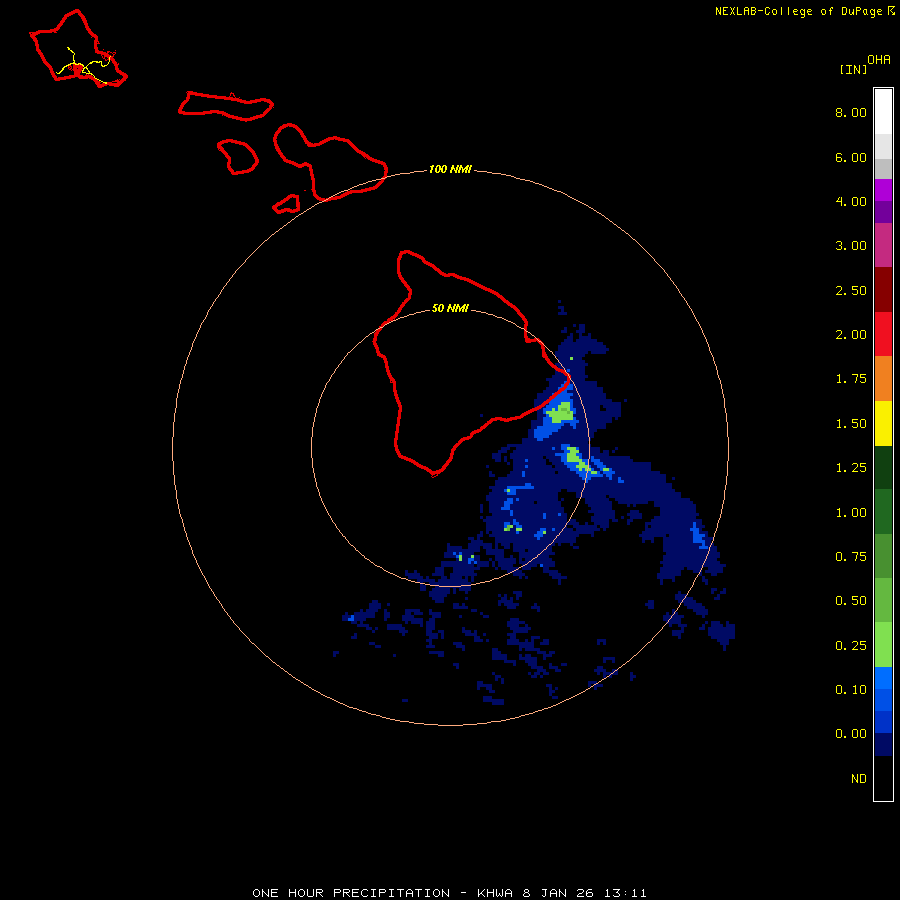Select the 1.25 legend value
The width and height of the screenshot is (900, 900).
[851, 468]
